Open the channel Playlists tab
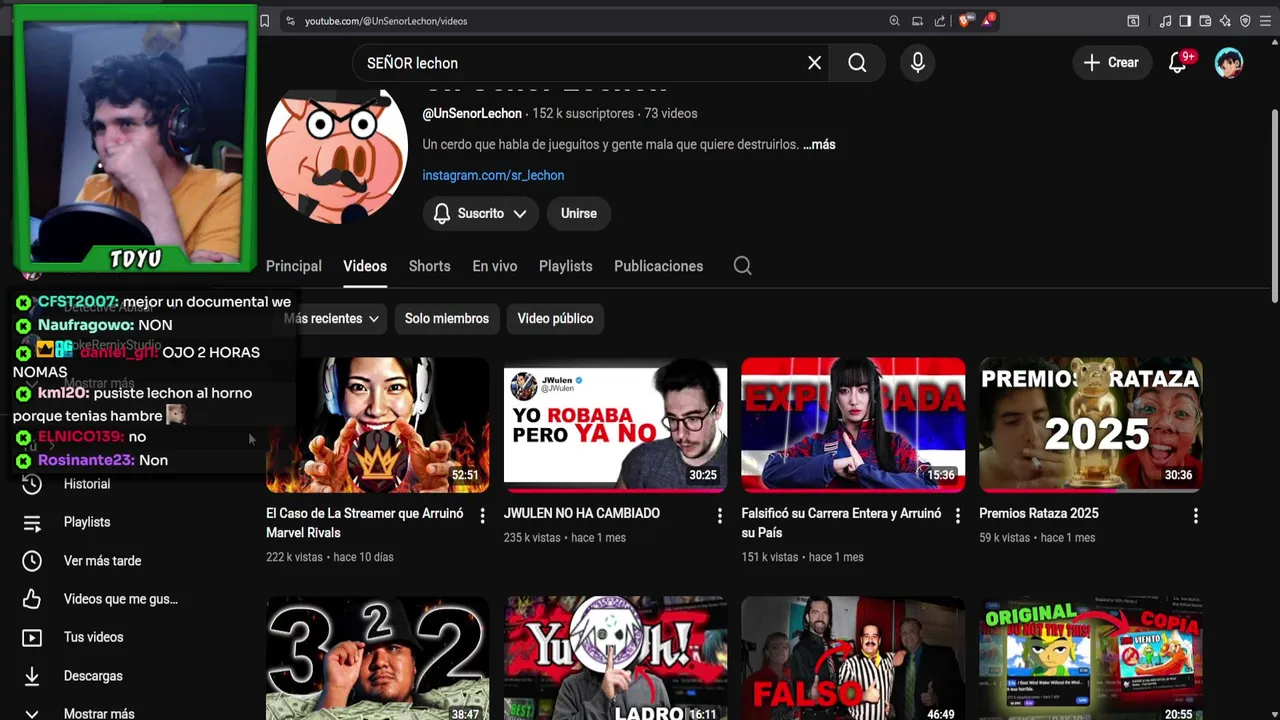The height and width of the screenshot is (720, 1280). [566, 266]
